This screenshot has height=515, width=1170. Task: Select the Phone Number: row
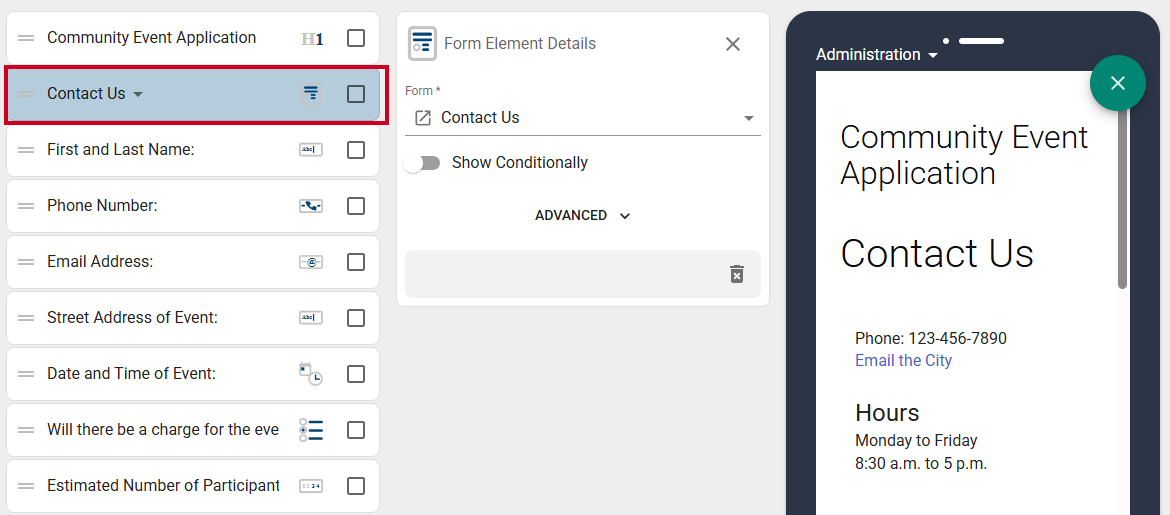point(193,206)
